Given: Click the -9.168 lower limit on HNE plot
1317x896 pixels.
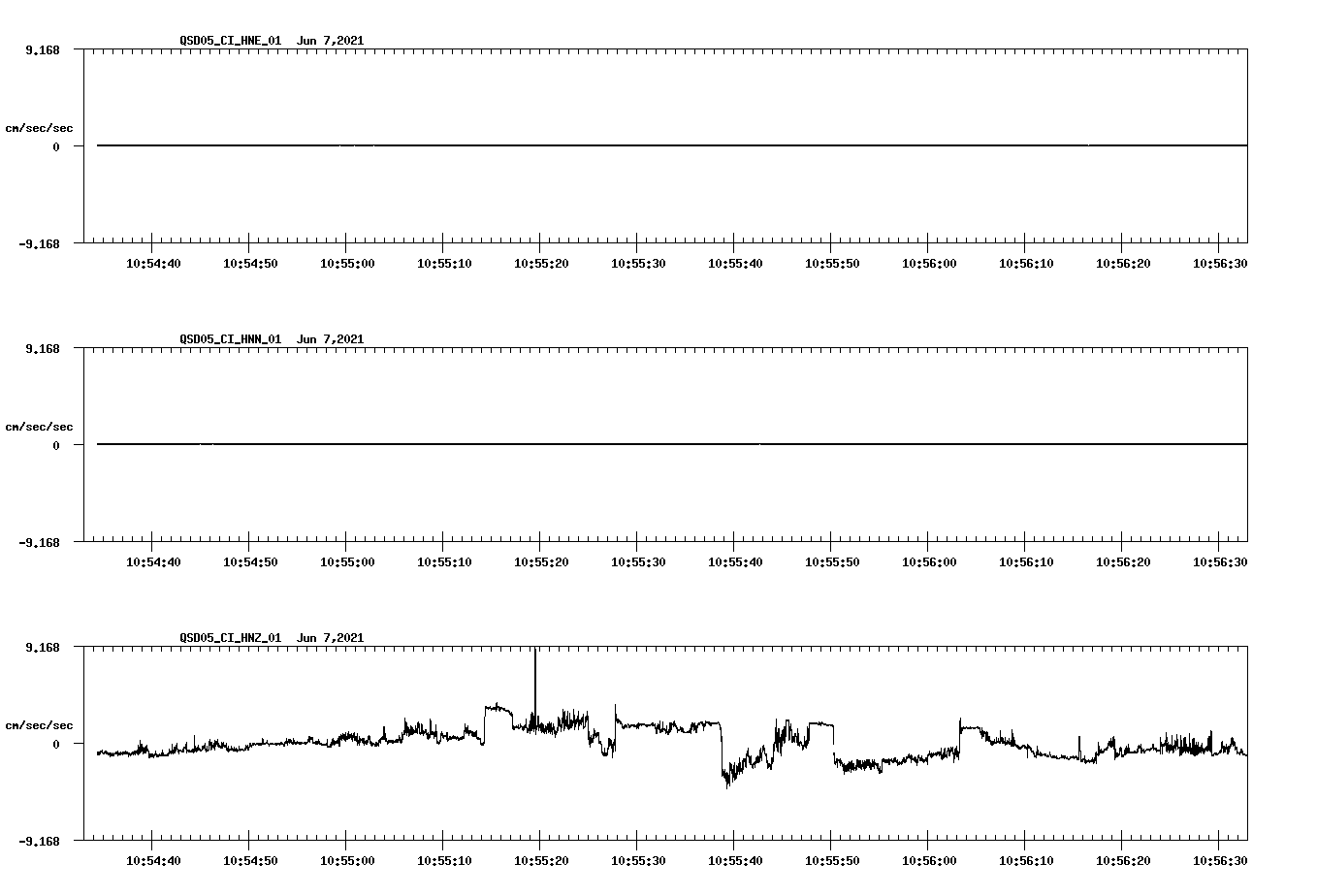Looking at the screenshot, I should click(x=40, y=243).
